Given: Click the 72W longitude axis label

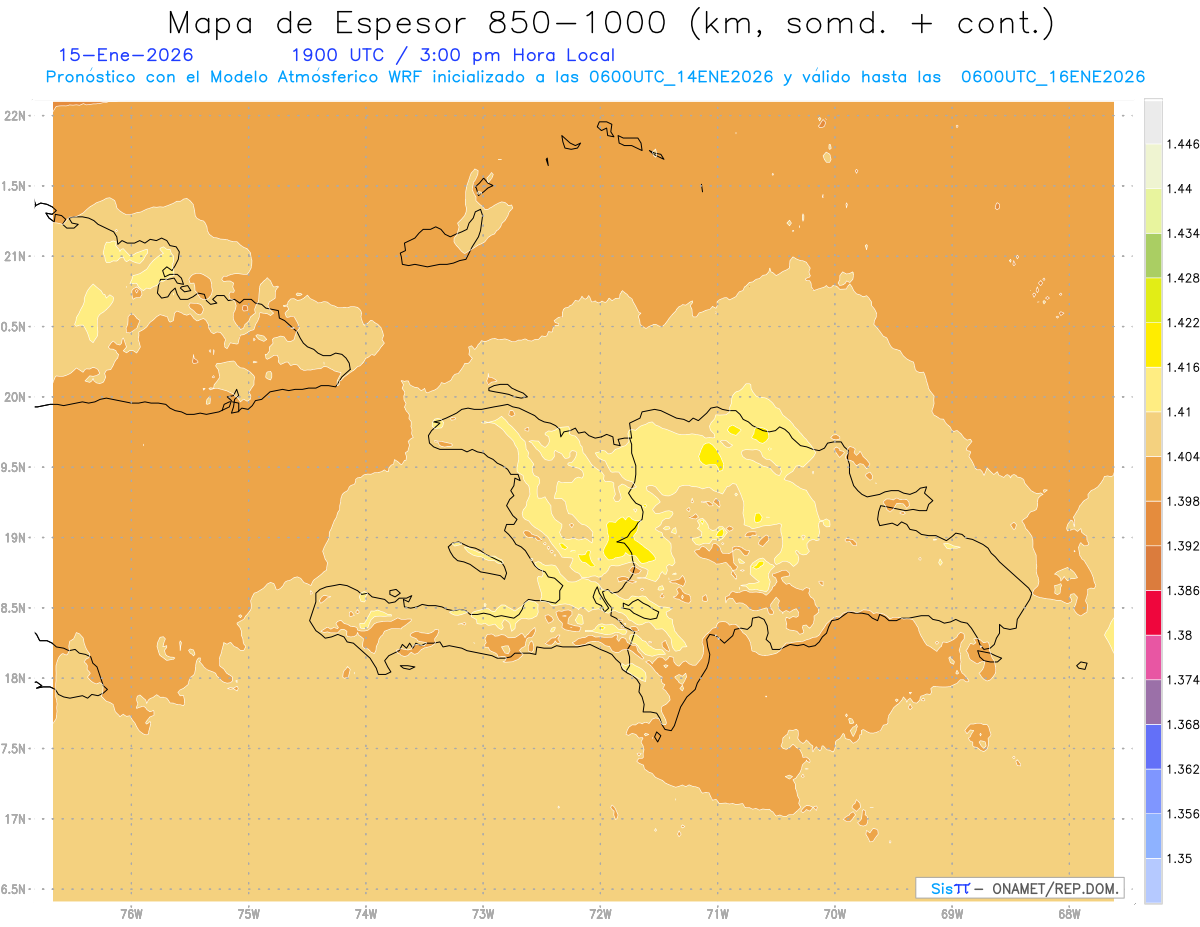Looking at the screenshot, I should (600, 913).
